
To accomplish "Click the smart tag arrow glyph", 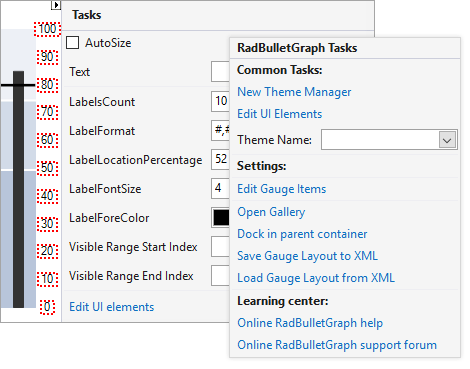I will point(56,5).
